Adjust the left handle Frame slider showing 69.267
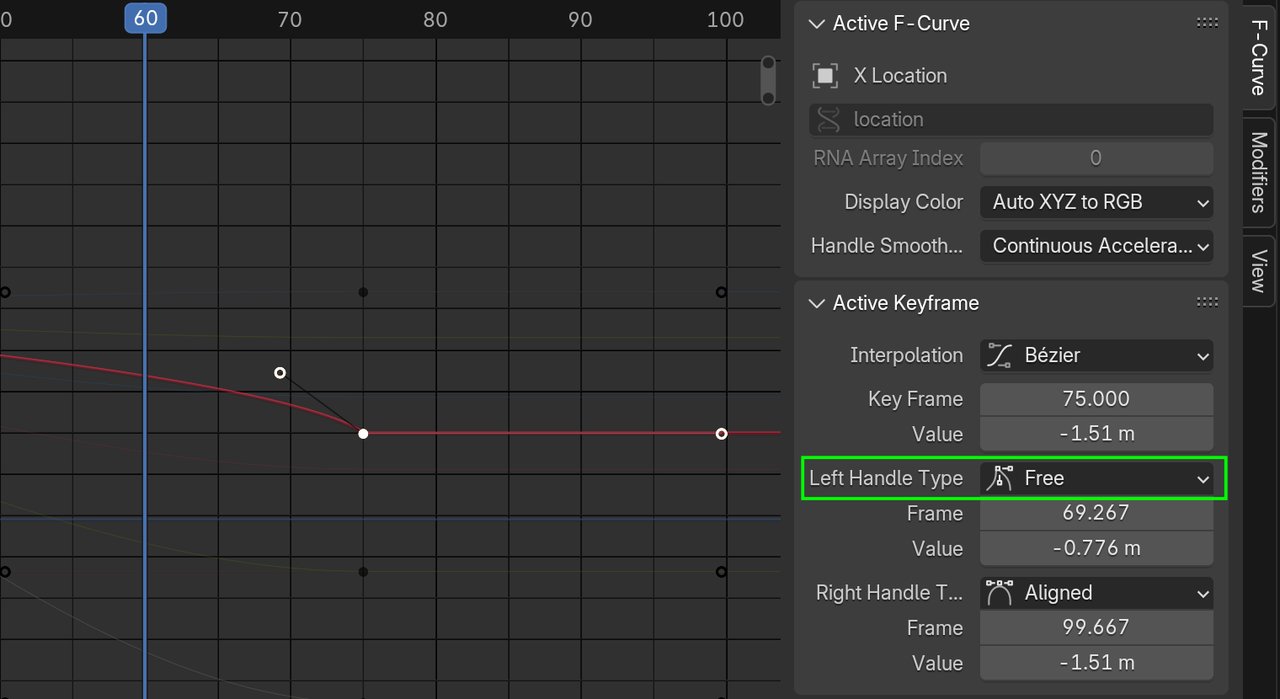The width and height of the screenshot is (1280, 699). point(1096,513)
